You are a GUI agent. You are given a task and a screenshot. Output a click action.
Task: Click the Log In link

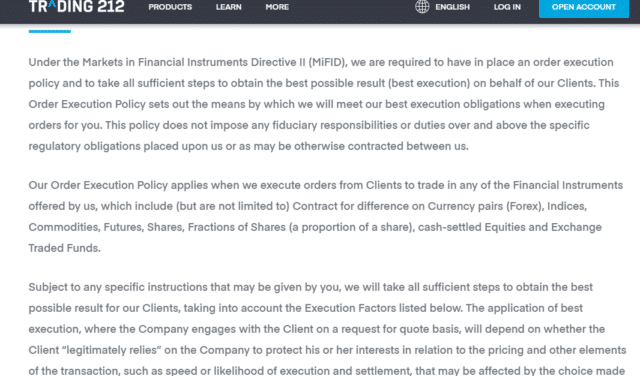click(x=507, y=7)
